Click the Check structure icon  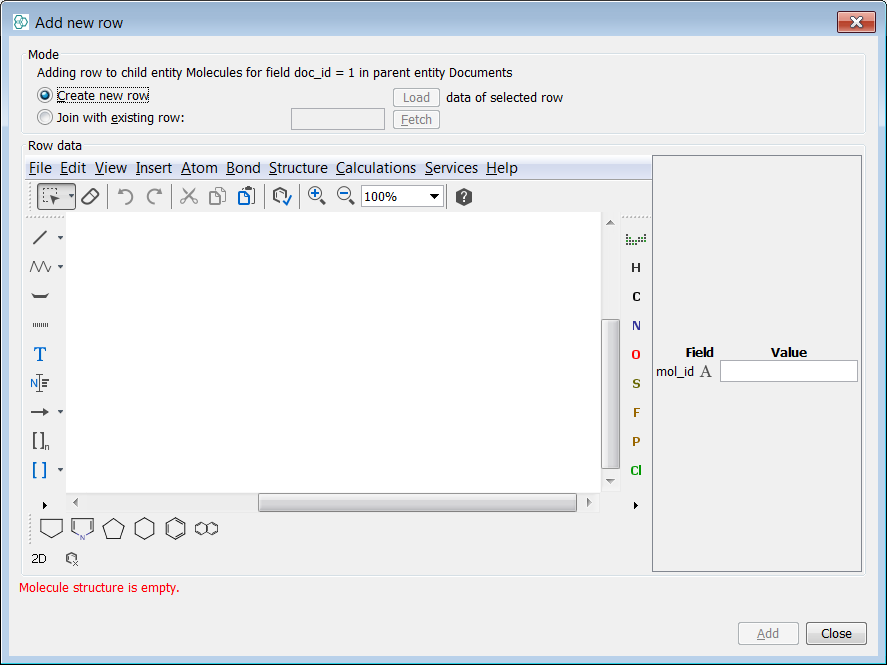tap(281, 196)
